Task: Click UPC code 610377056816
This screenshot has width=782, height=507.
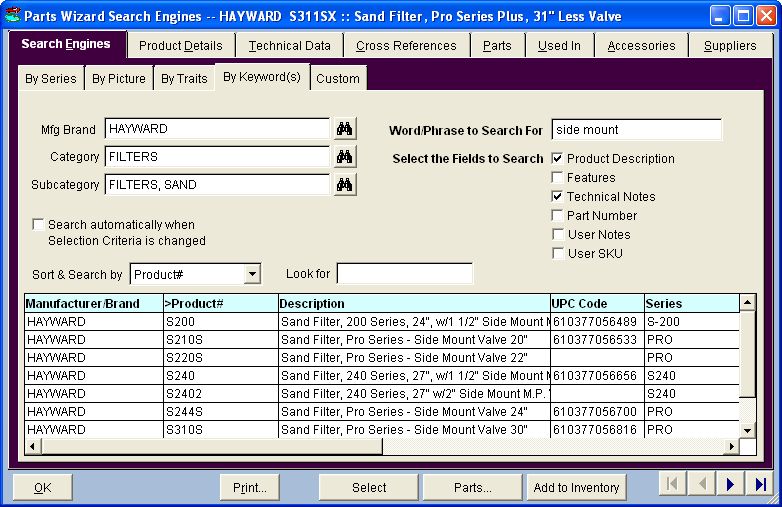Action: tap(597, 429)
